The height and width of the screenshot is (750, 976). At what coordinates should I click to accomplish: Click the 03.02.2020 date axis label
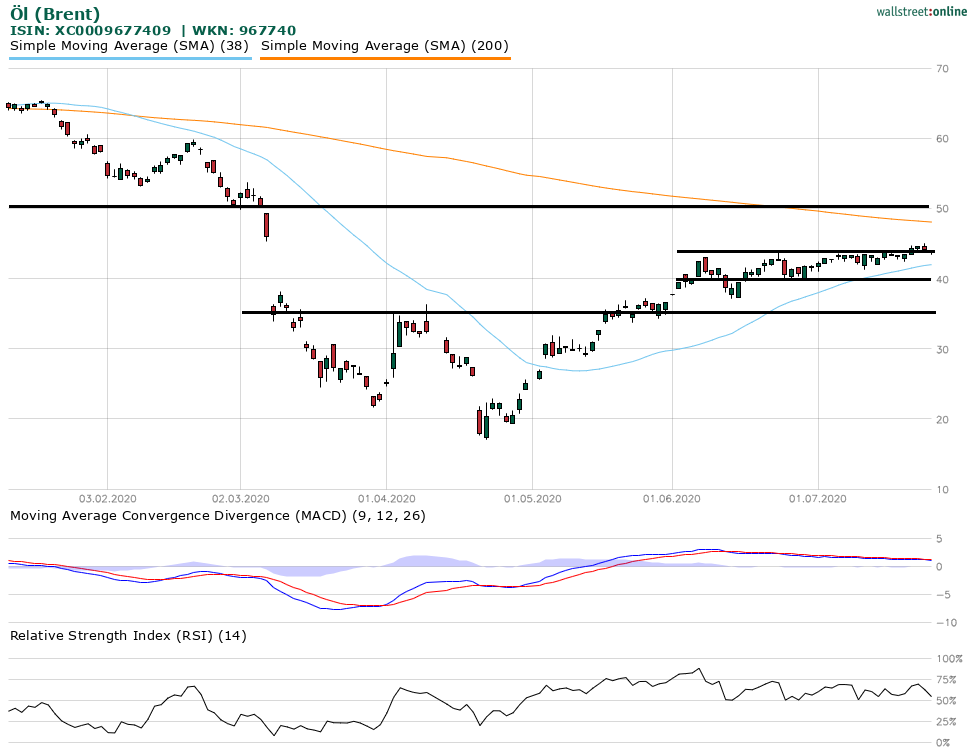tap(108, 498)
